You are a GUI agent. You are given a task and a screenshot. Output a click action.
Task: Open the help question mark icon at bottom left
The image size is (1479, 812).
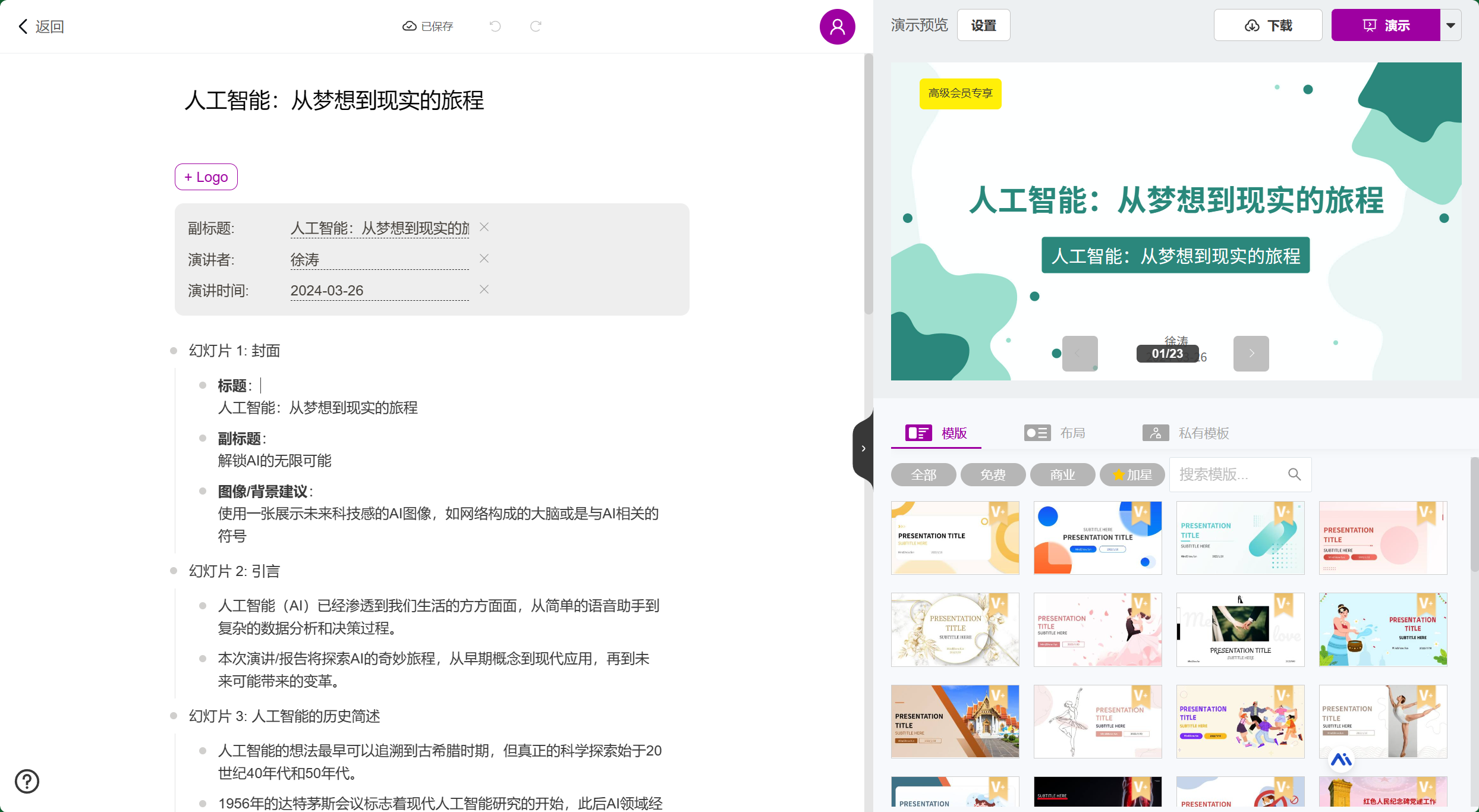27,782
